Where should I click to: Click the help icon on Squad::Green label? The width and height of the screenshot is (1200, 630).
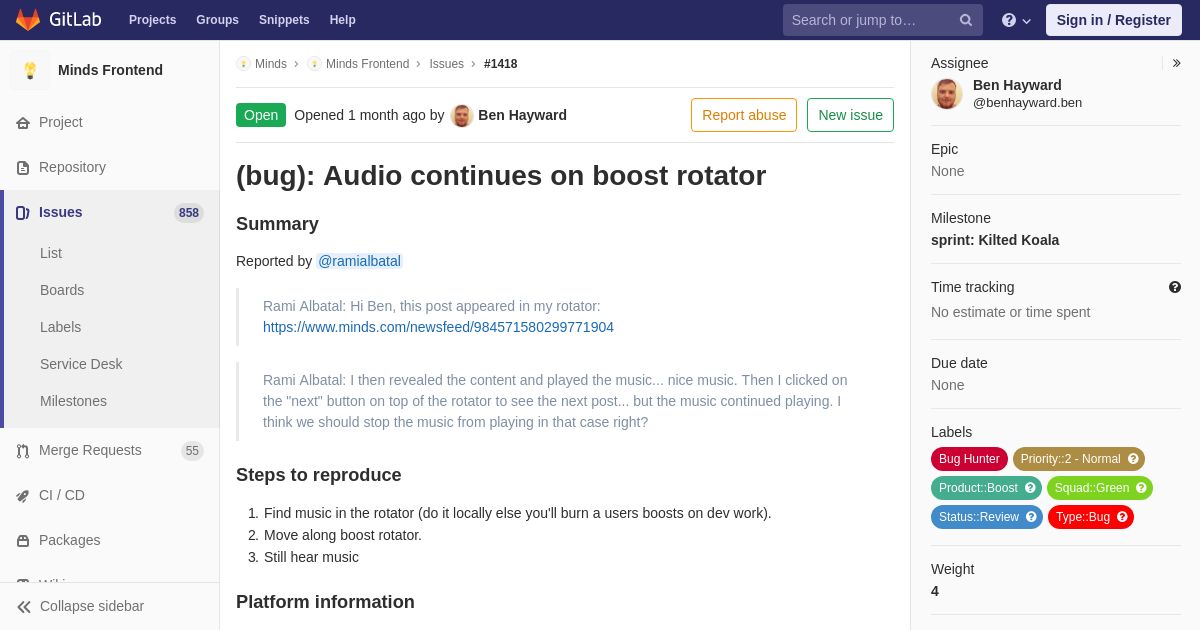(1141, 488)
